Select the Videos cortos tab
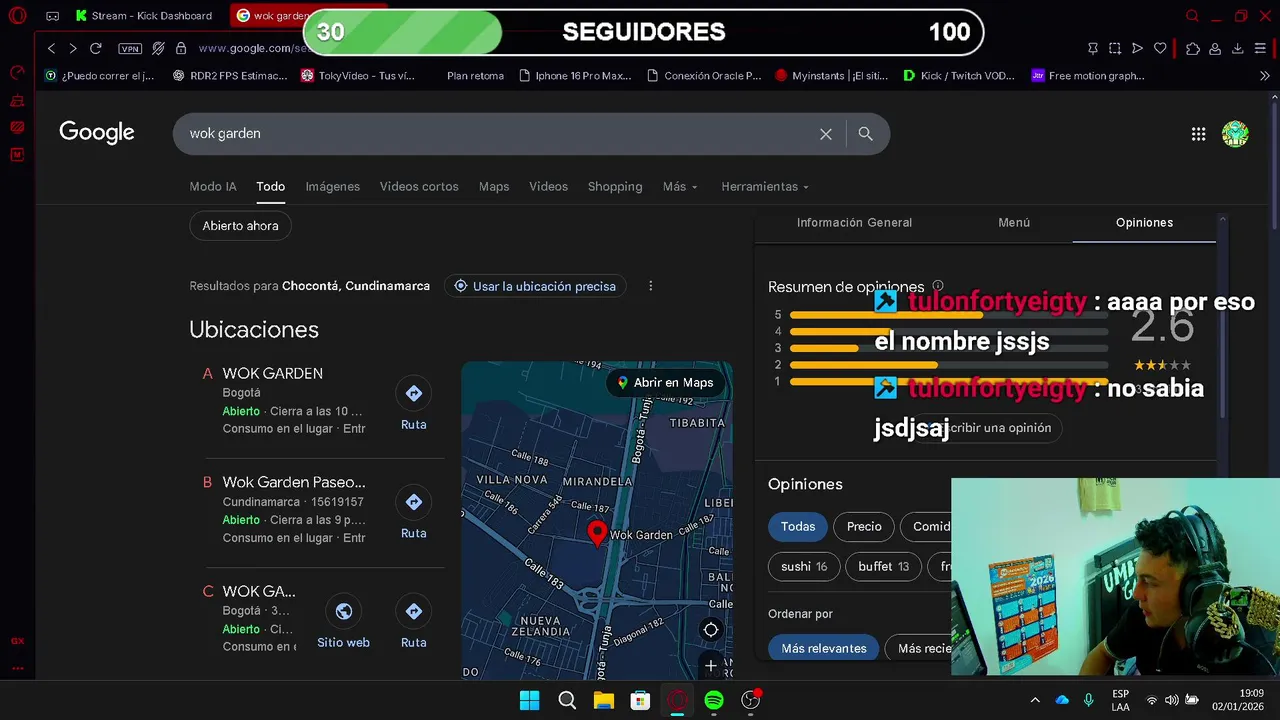The height and width of the screenshot is (720, 1280). 419,187
